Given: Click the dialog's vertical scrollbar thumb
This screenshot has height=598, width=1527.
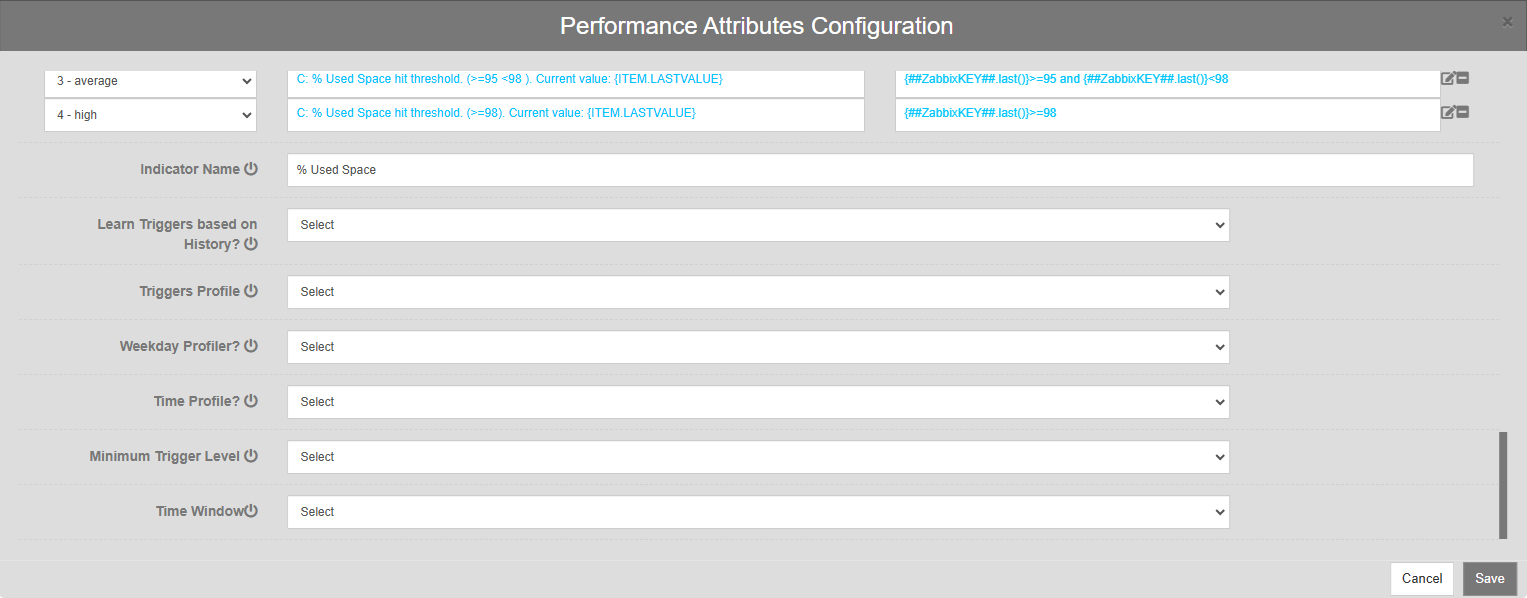Looking at the screenshot, I should [x=1502, y=485].
